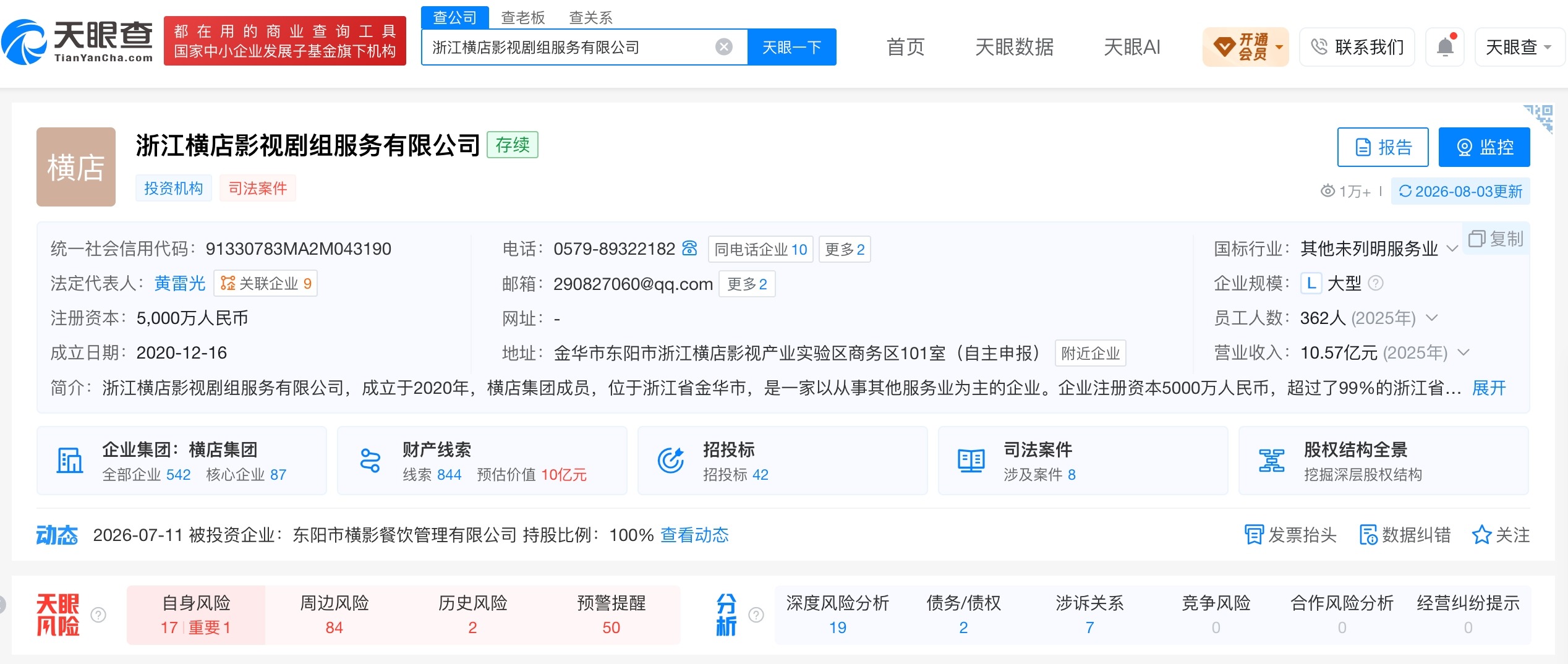This screenshot has height=664, width=1568.
Task: Select the 查老板 search tab
Action: [x=523, y=17]
